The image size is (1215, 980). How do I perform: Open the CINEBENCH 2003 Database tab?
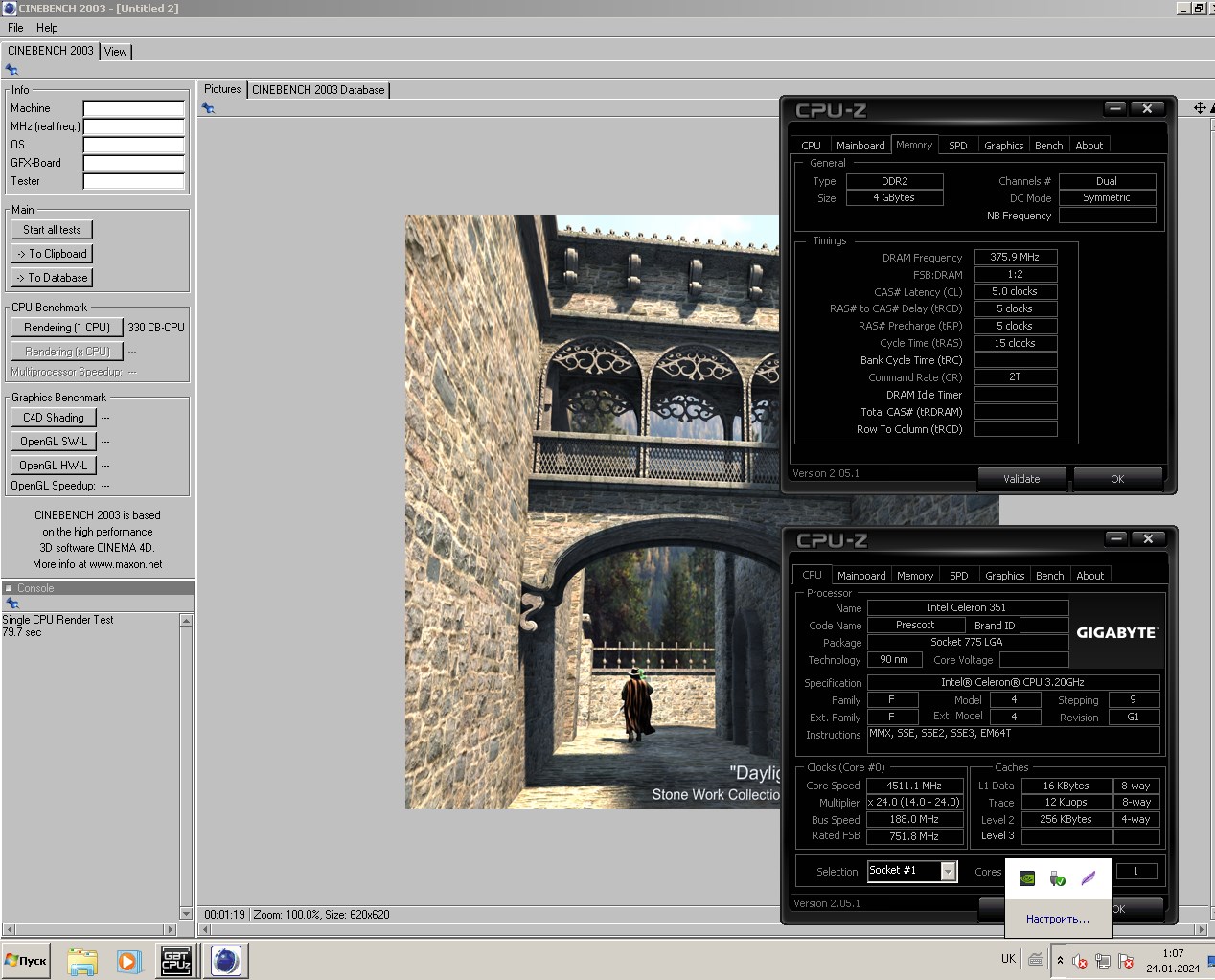pos(318,90)
